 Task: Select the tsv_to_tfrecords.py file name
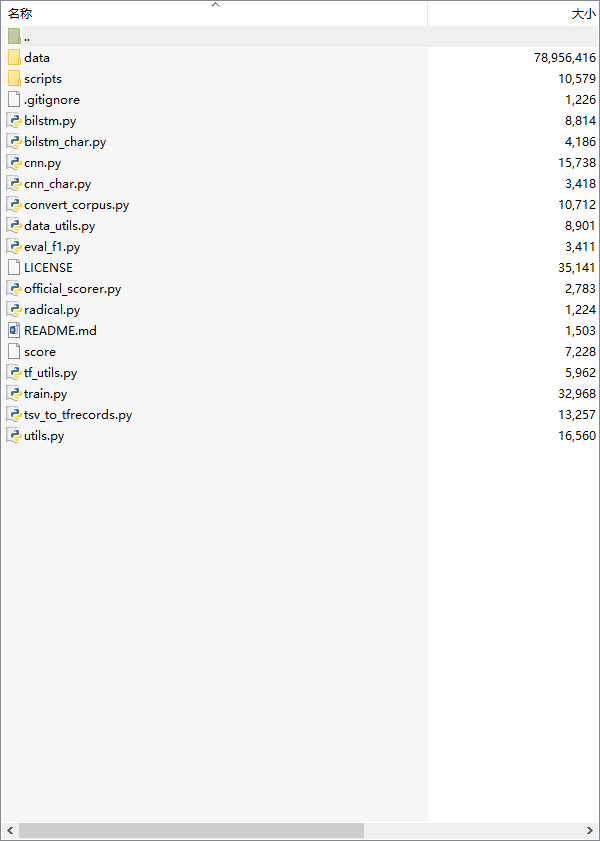[78, 415]
